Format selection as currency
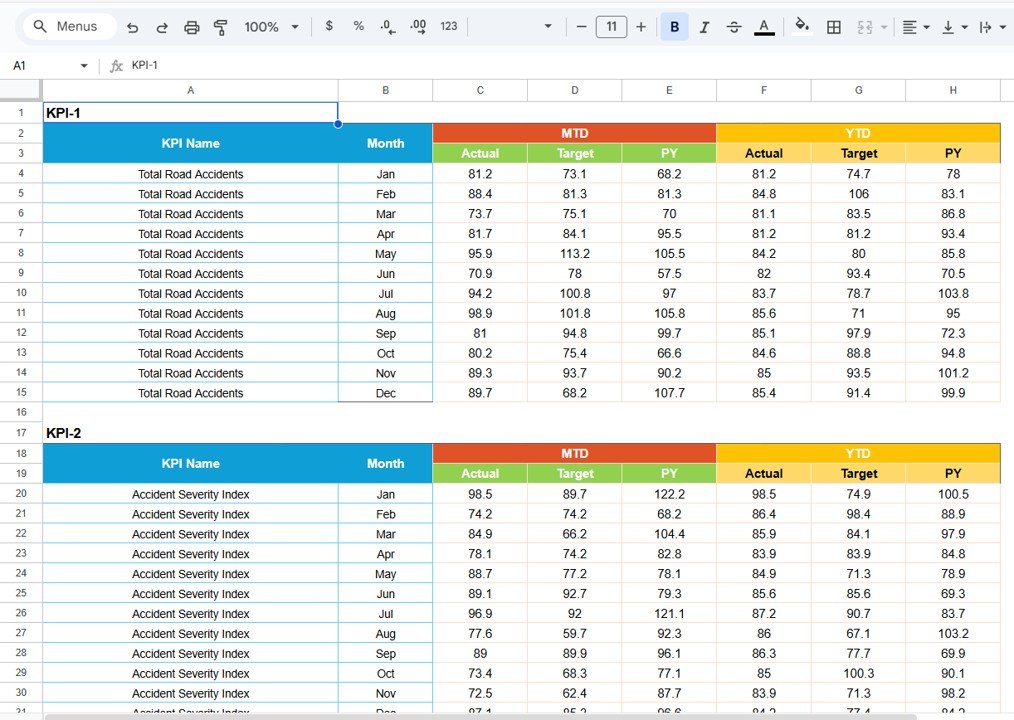 (x=329, y=27)
